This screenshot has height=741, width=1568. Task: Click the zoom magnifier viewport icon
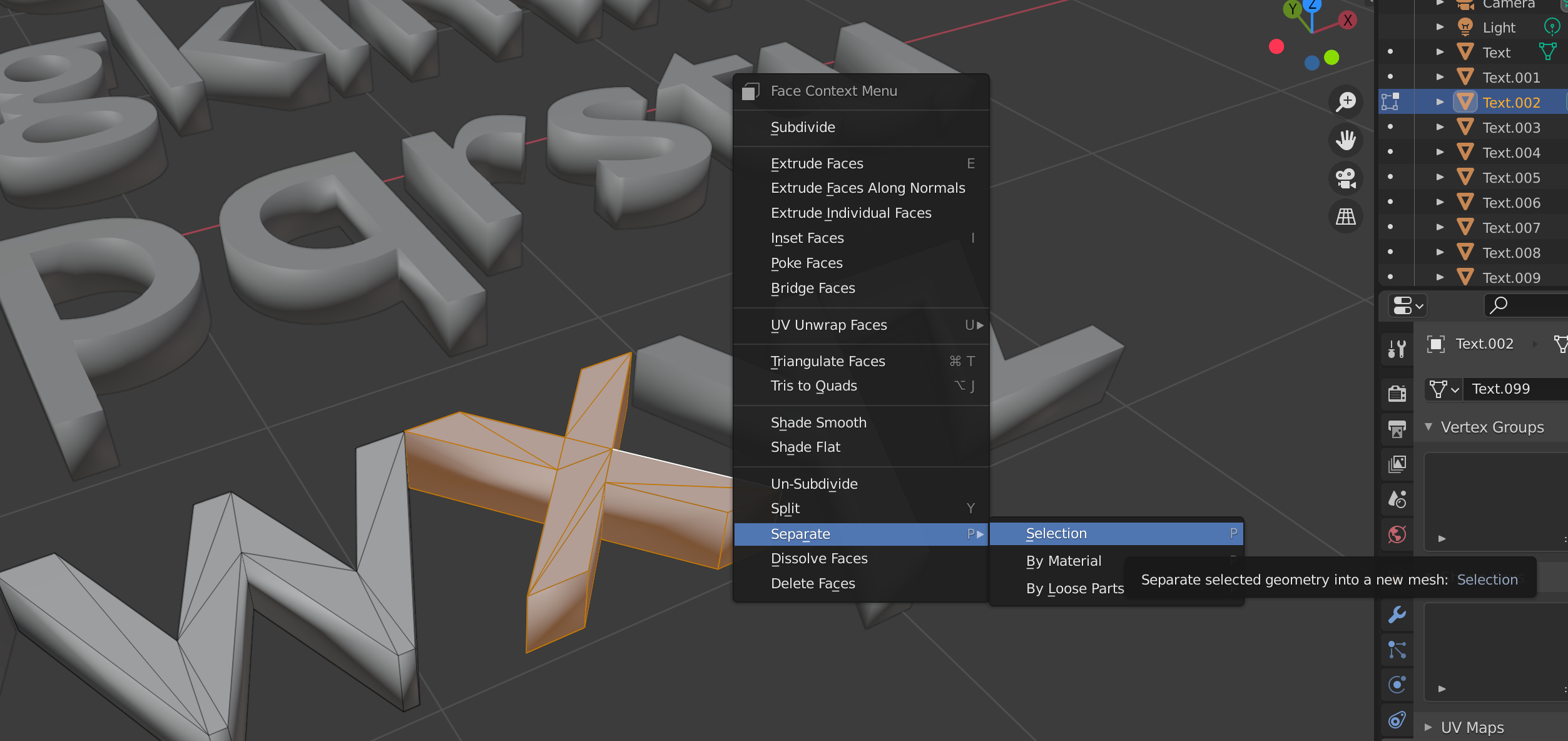pyautogui.click(x=1345, y=102)
